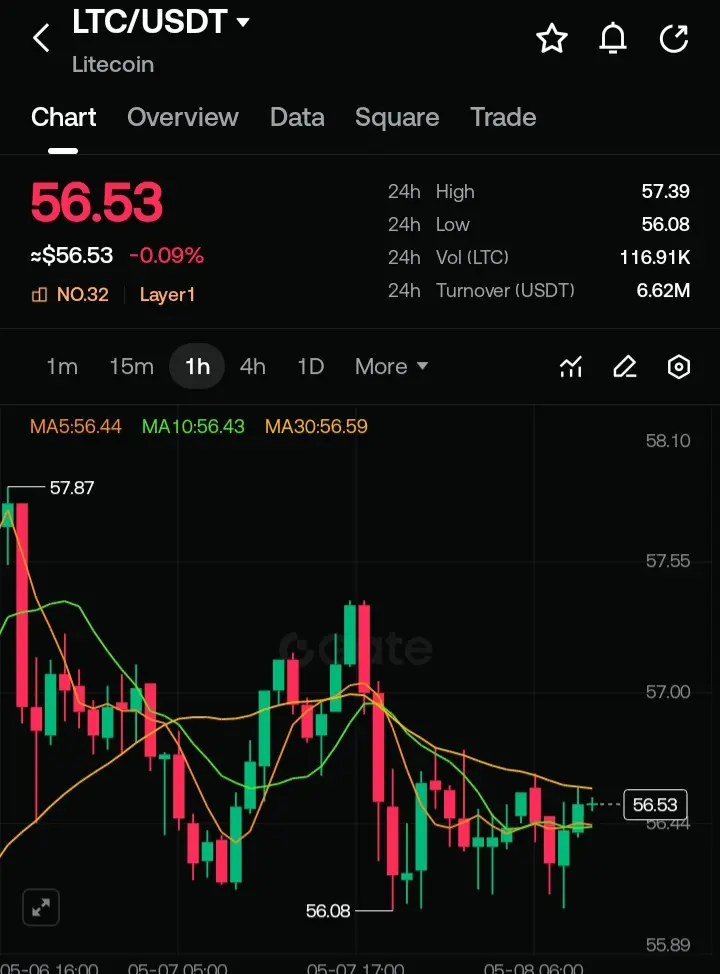Tap the MA5:56.44 indicator label
The image size is (720, 974).
click(x=76, y=426)
